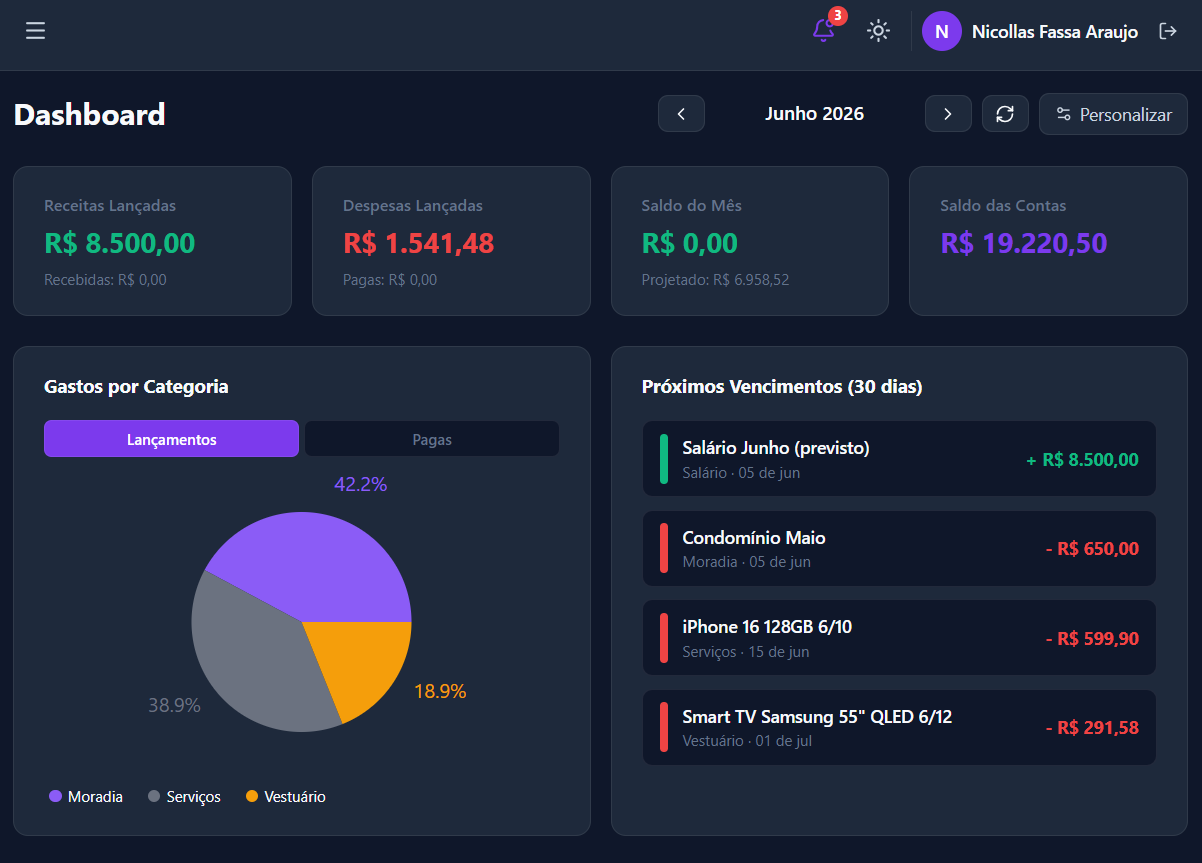Open Smart TV Samsung 55" QLED entry
This screenshot has height=863, width=1202.
(899, 728)
